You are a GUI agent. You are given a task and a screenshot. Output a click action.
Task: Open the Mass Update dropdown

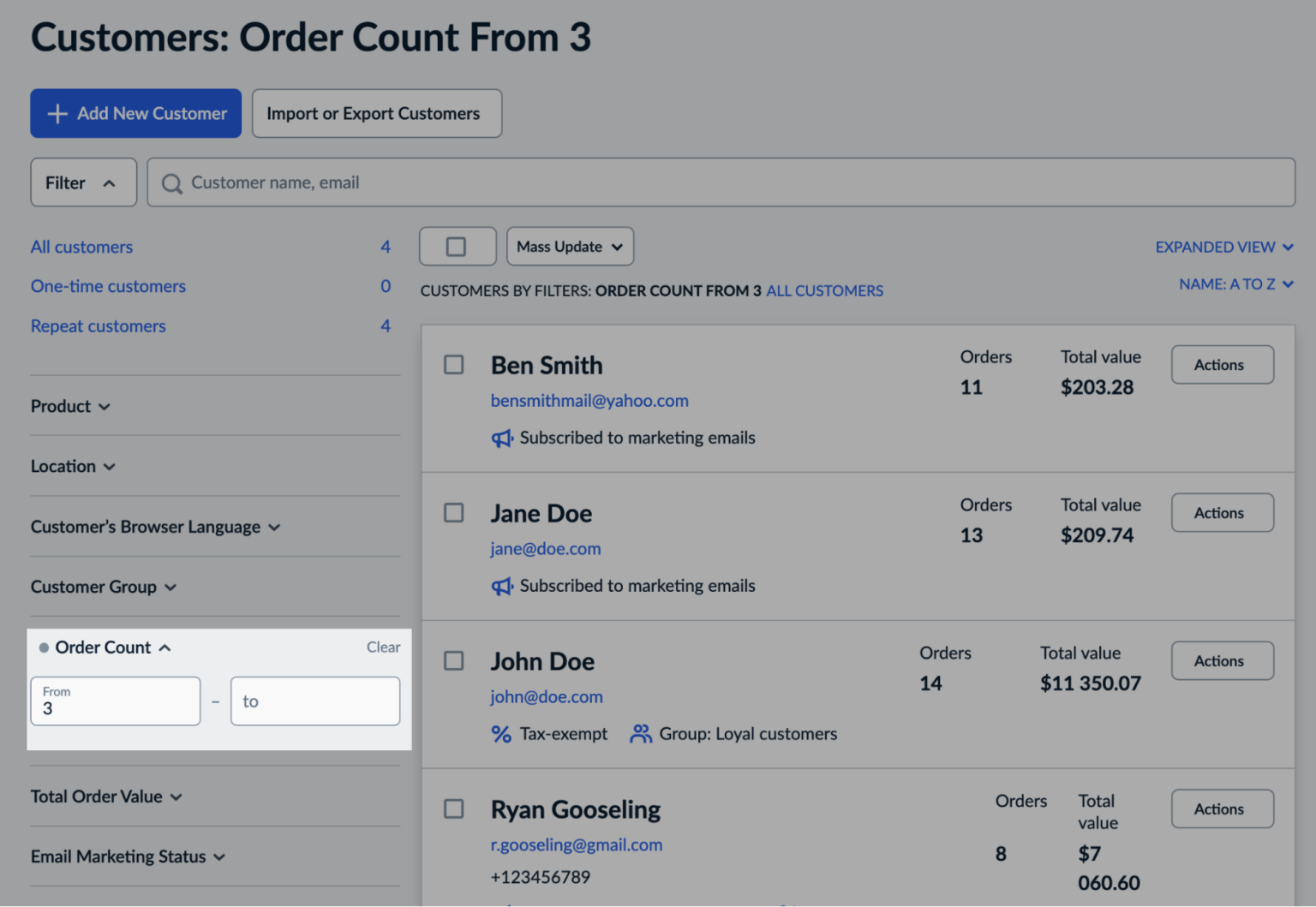tap(569, 246)
